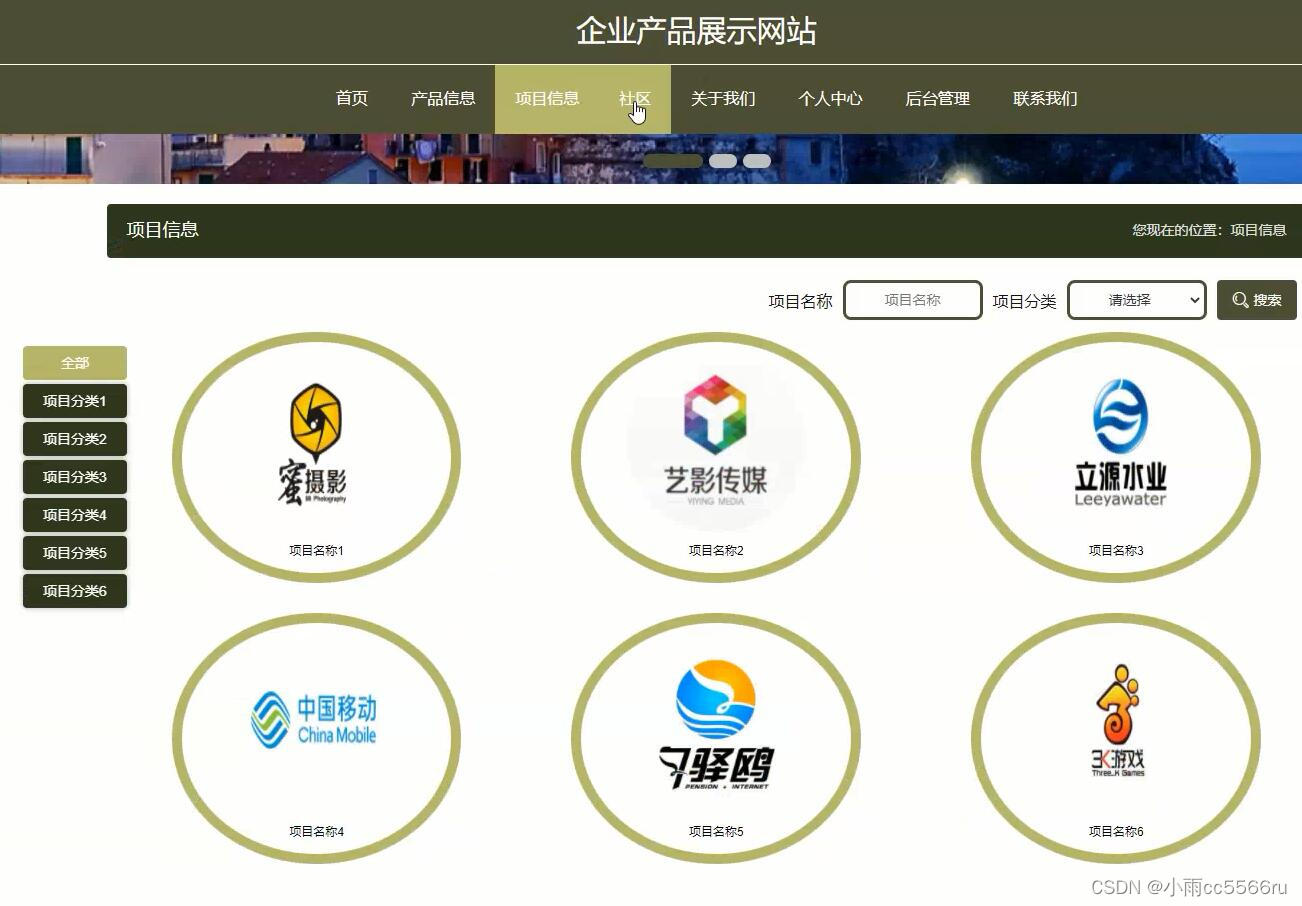Open the 联系我们 page
The width and height of the screenshot is (1302, 906).
click(1044, 98)
